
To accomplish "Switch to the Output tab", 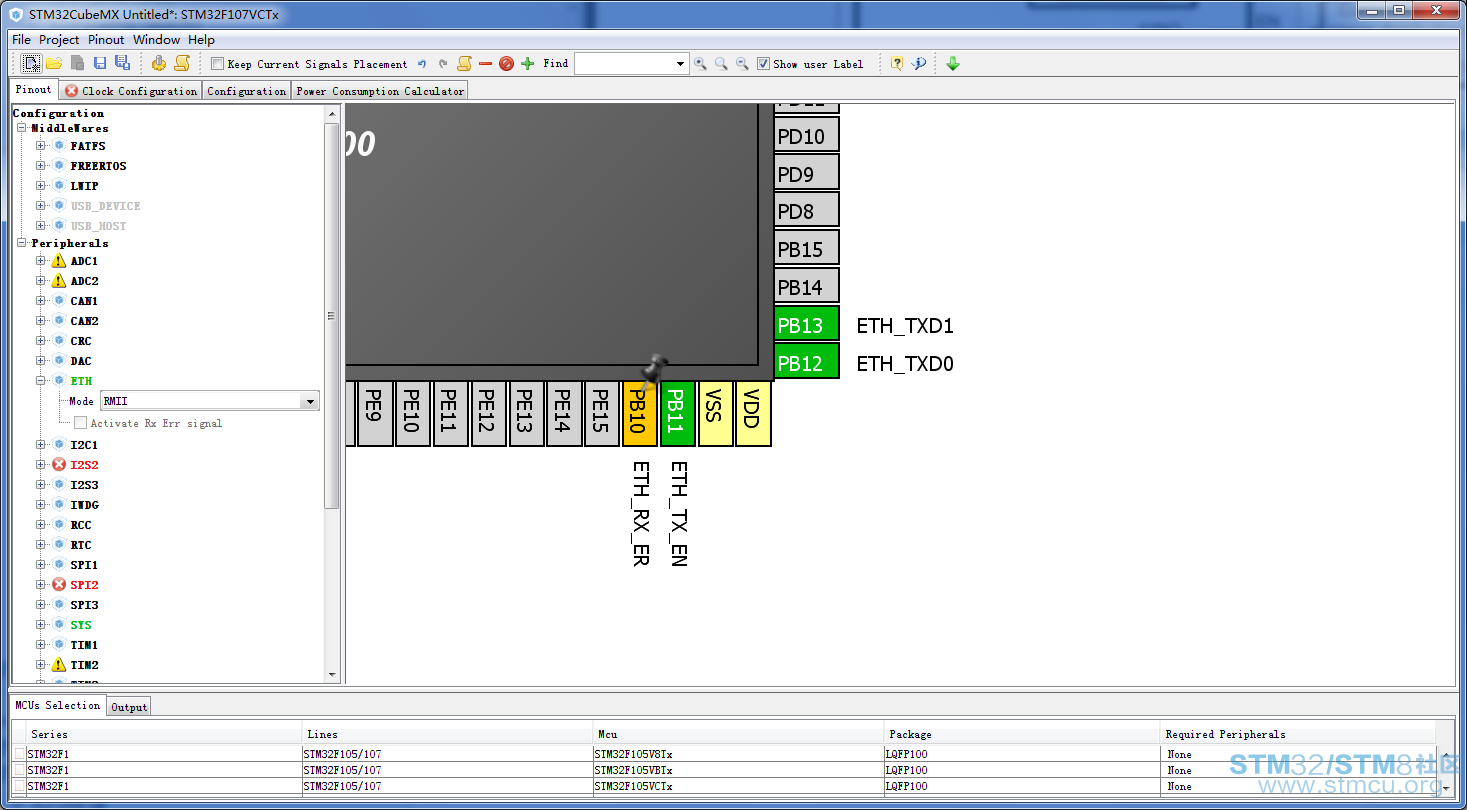I will [129, 707].
